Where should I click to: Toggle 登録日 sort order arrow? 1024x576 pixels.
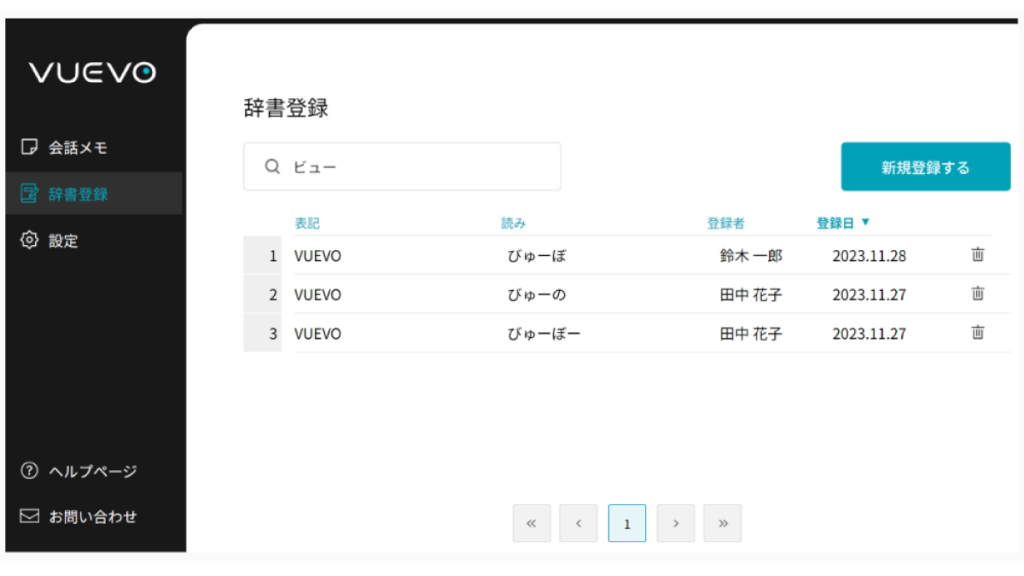tap(865, 222)
